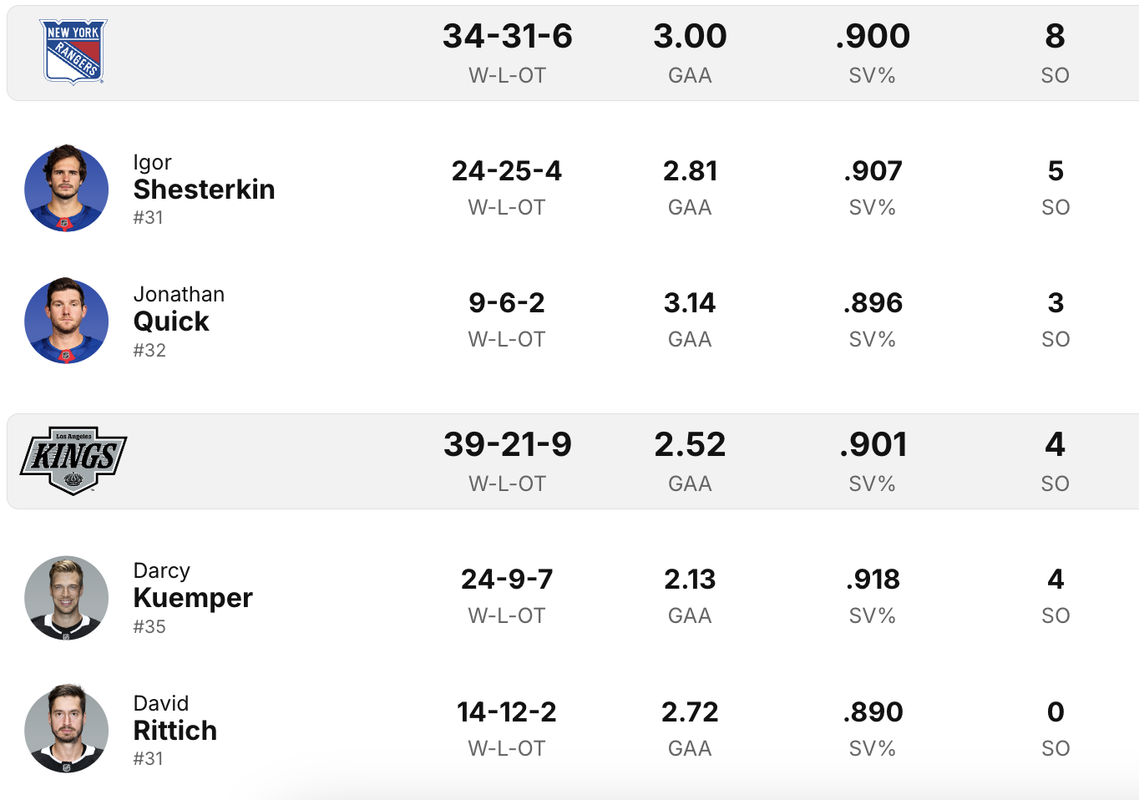1139x800 pixels.
Task: Click the Rangers 3.00 team GAA
Action: 690,36
